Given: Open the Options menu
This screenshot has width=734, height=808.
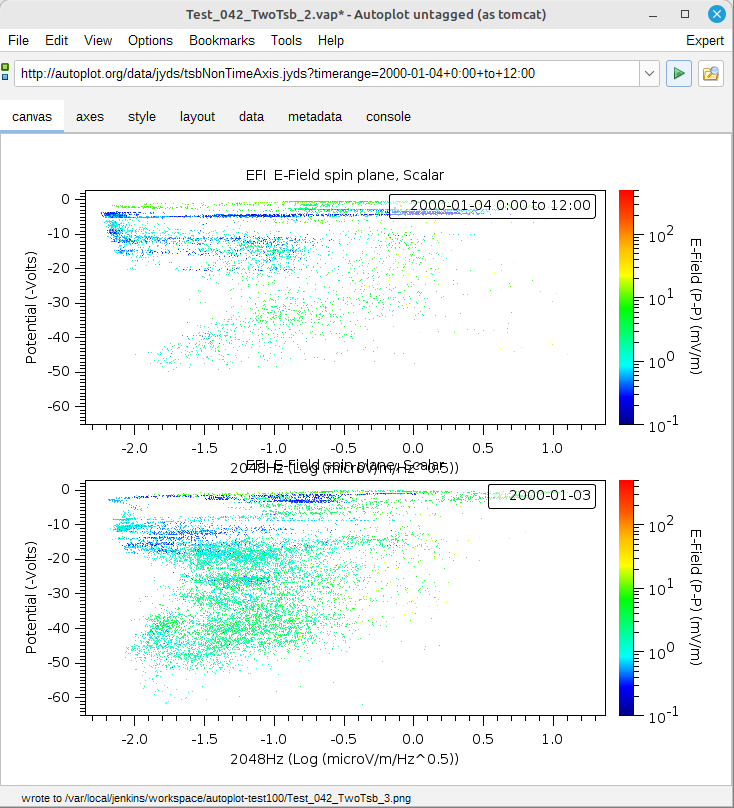Looking at the screenshot, I should click(150, 40).
